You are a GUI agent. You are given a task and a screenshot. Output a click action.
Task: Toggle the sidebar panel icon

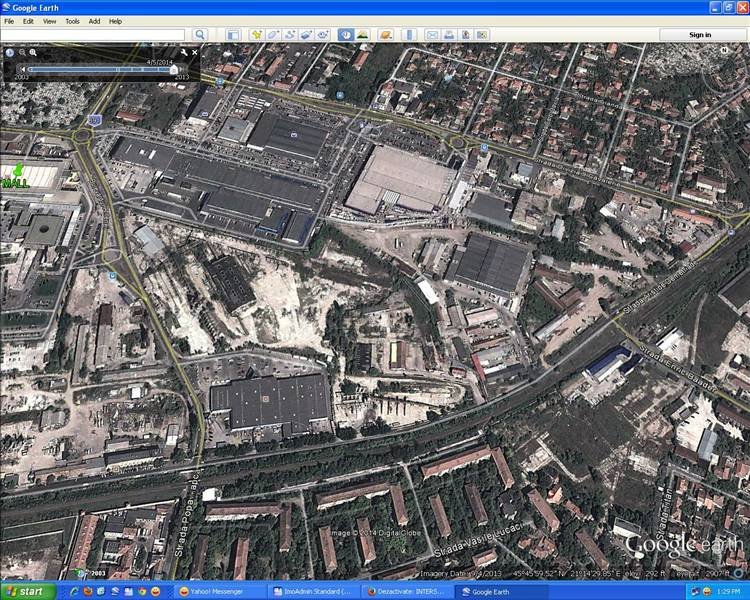click(x=232, y=35)
